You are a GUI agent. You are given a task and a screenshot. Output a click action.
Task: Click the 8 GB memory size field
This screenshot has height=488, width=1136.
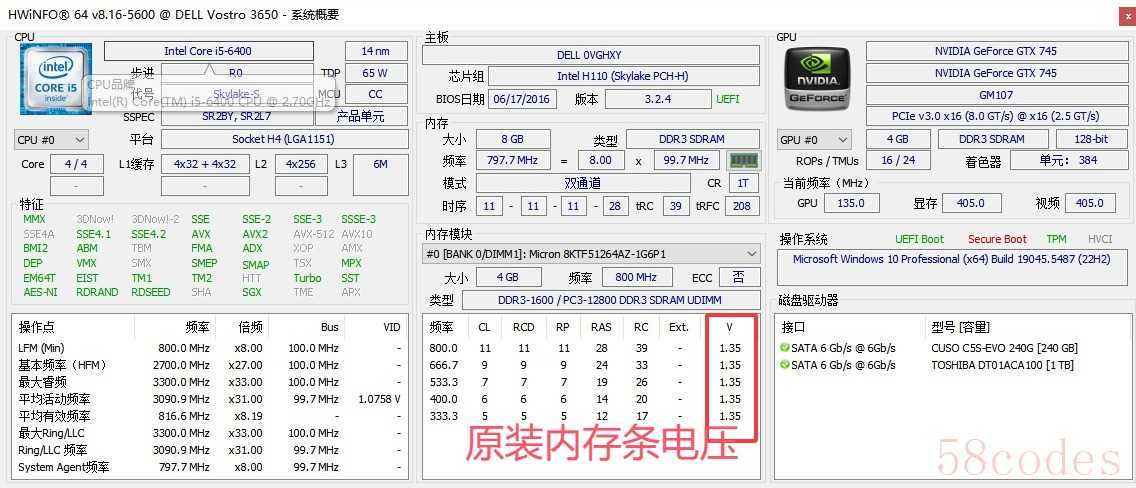click(513, 139)
